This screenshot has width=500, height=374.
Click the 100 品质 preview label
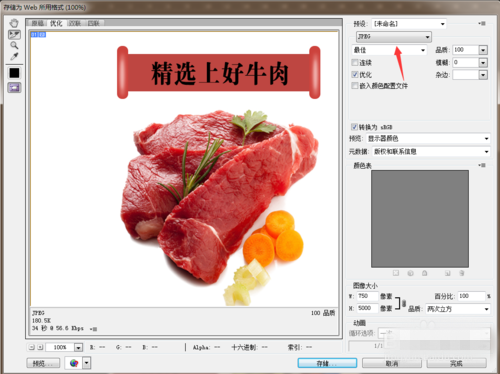[x=323, y=313]
